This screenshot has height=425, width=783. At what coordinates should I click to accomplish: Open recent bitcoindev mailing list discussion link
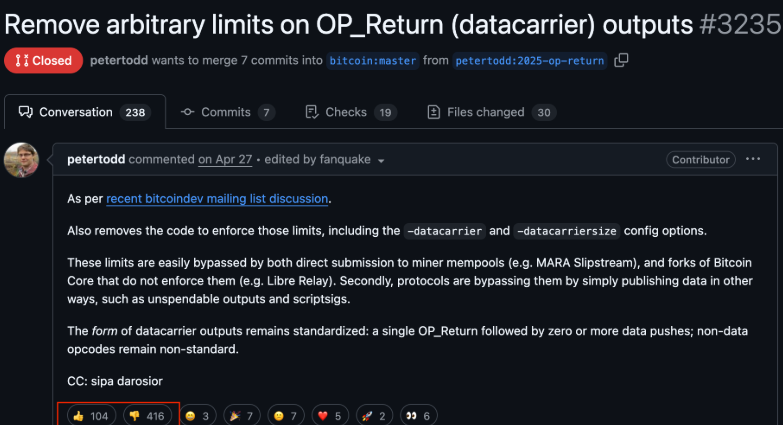point(217,199)
